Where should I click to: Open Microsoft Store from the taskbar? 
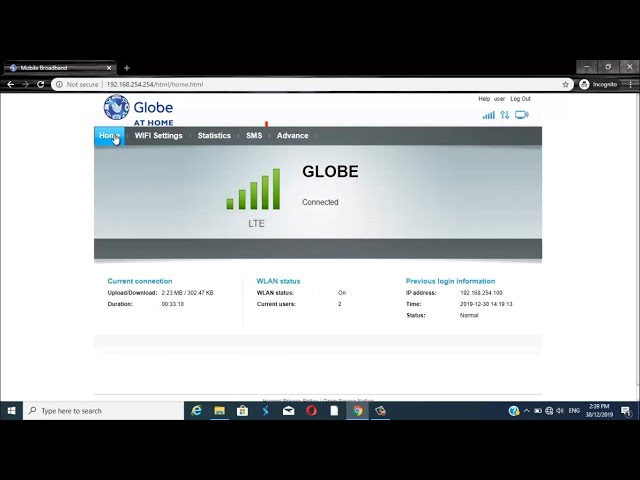(x=242, y=411)
